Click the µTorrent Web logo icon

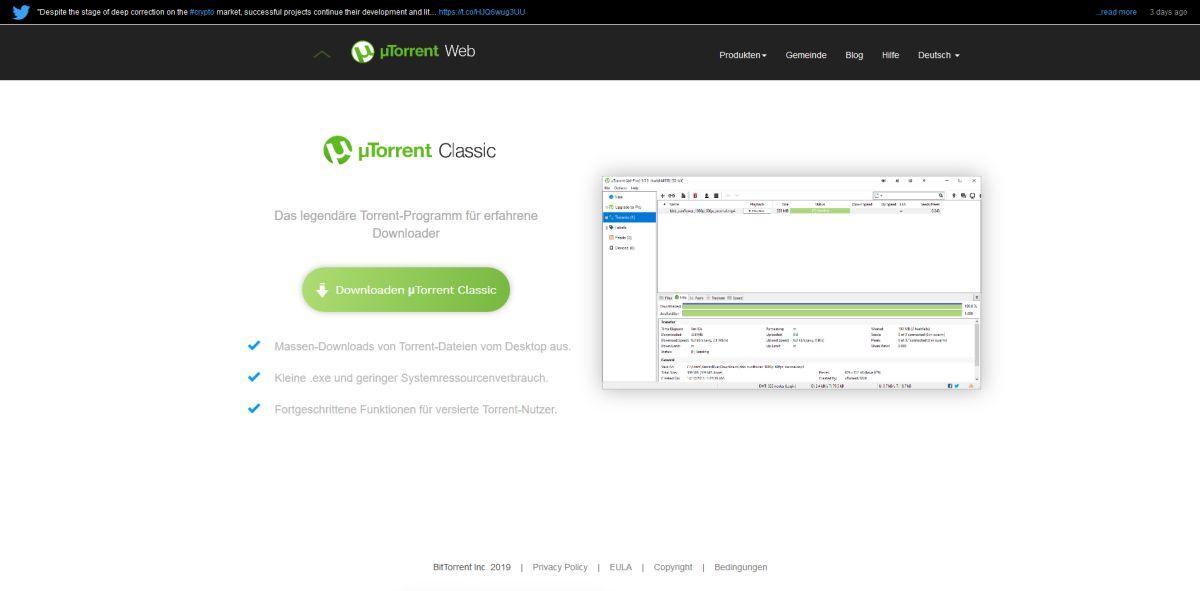[363, 52]
